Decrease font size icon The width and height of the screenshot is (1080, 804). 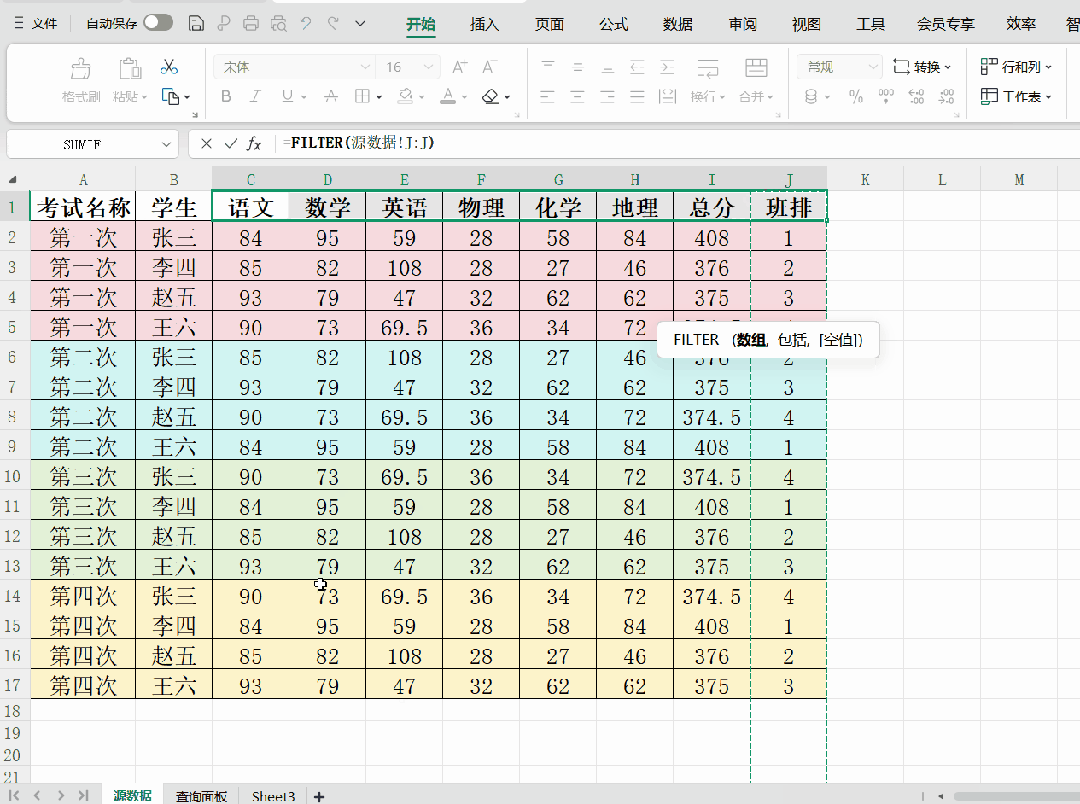point(489,67)
